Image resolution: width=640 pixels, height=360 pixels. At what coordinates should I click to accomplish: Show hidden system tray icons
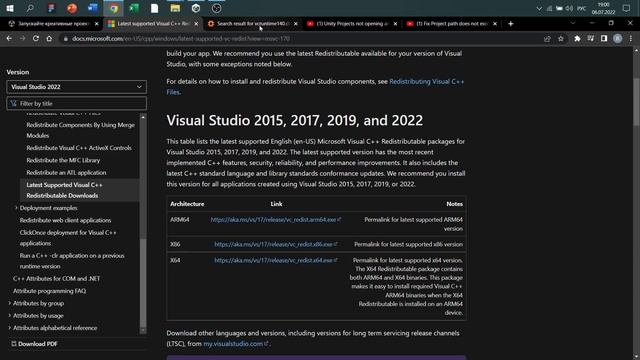[539, 8]
